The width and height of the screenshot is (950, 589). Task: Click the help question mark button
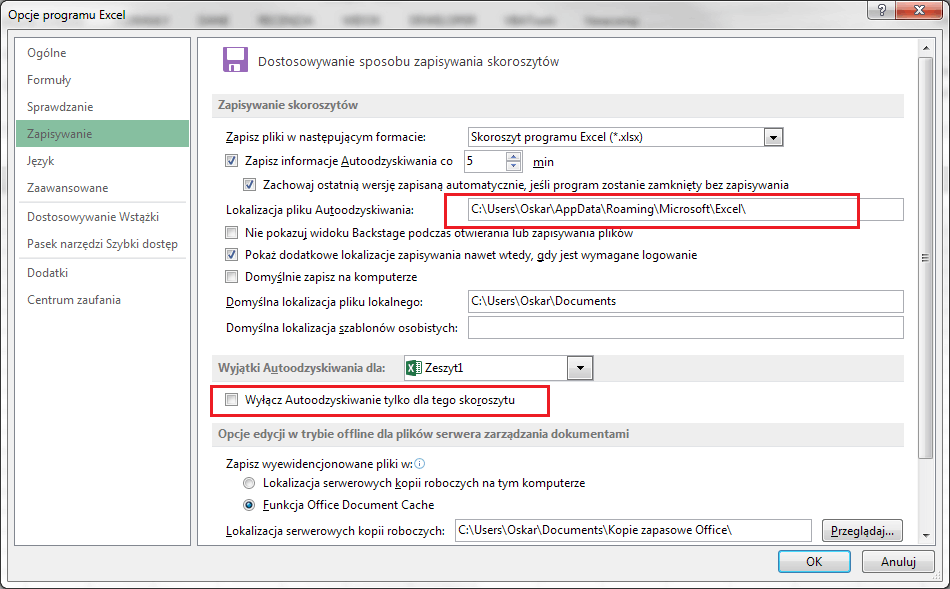(x=882, y=10)
